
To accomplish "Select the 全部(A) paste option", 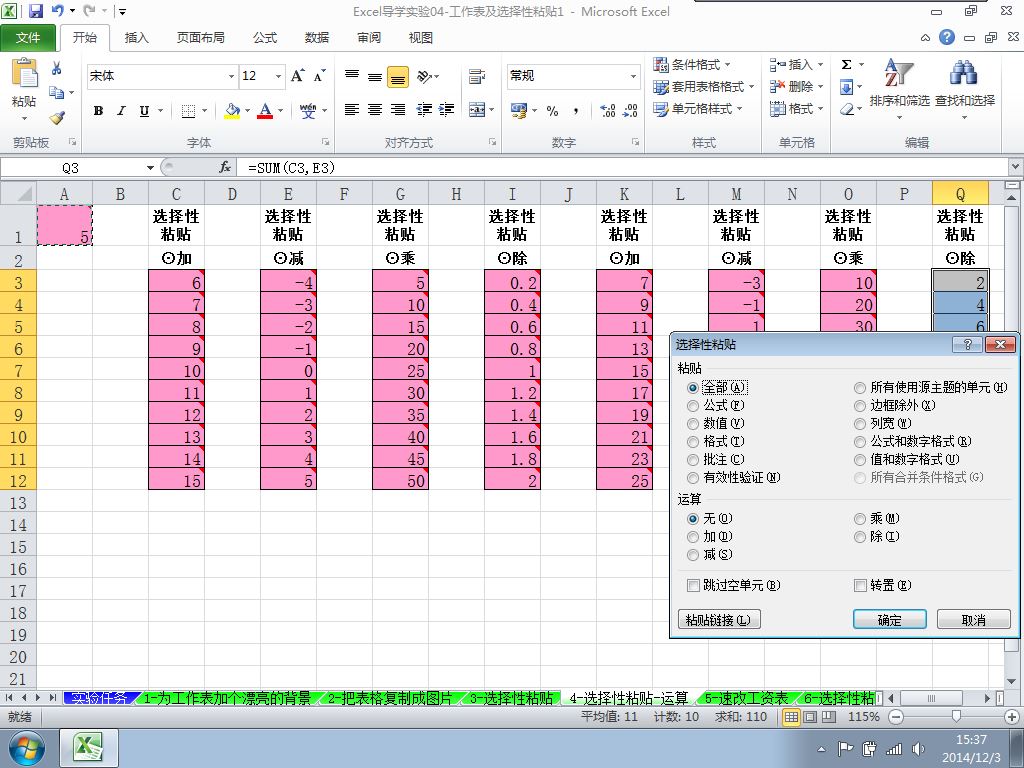I will [x=693, y=388].
